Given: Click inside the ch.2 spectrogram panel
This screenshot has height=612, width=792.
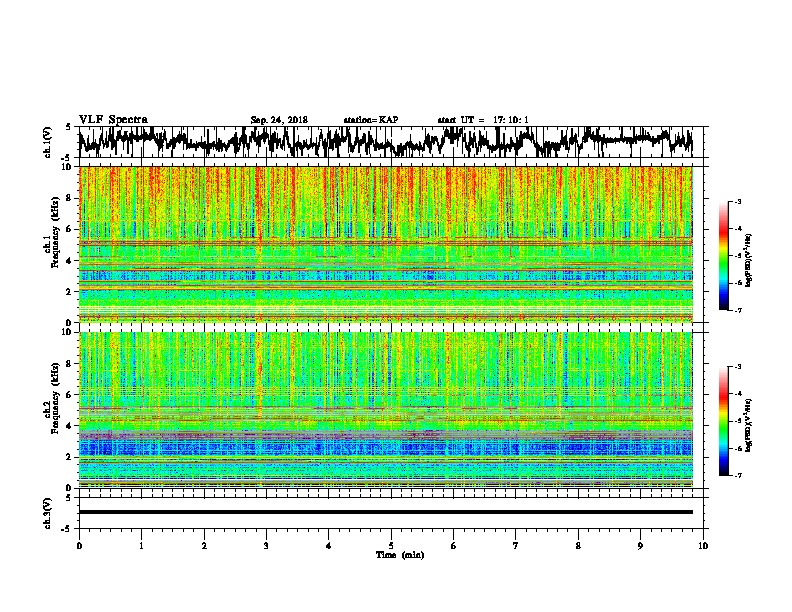Looking at the screenshot, I should pos(385,410).
